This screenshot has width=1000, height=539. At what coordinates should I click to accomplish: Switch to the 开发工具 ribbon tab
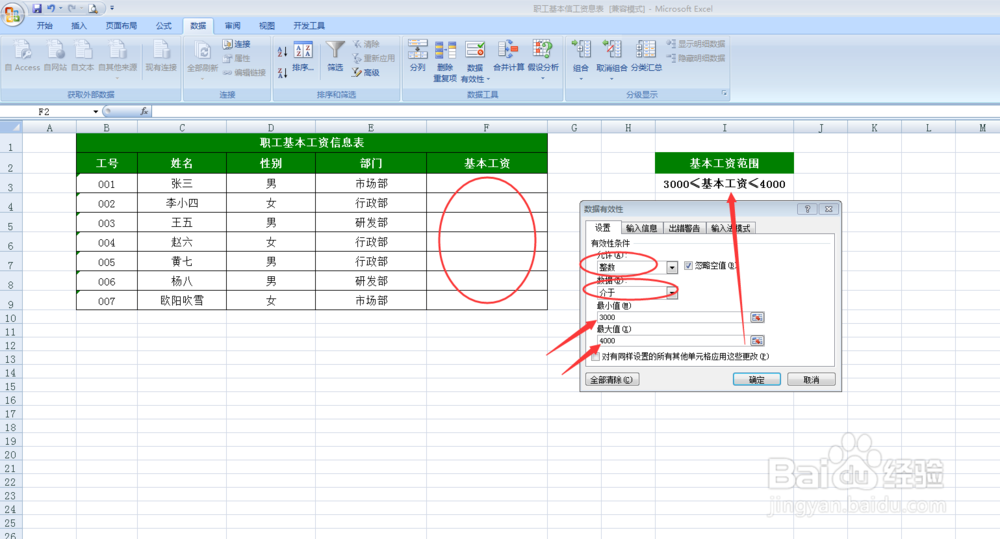pyautogui.click(x=309, y=26)
